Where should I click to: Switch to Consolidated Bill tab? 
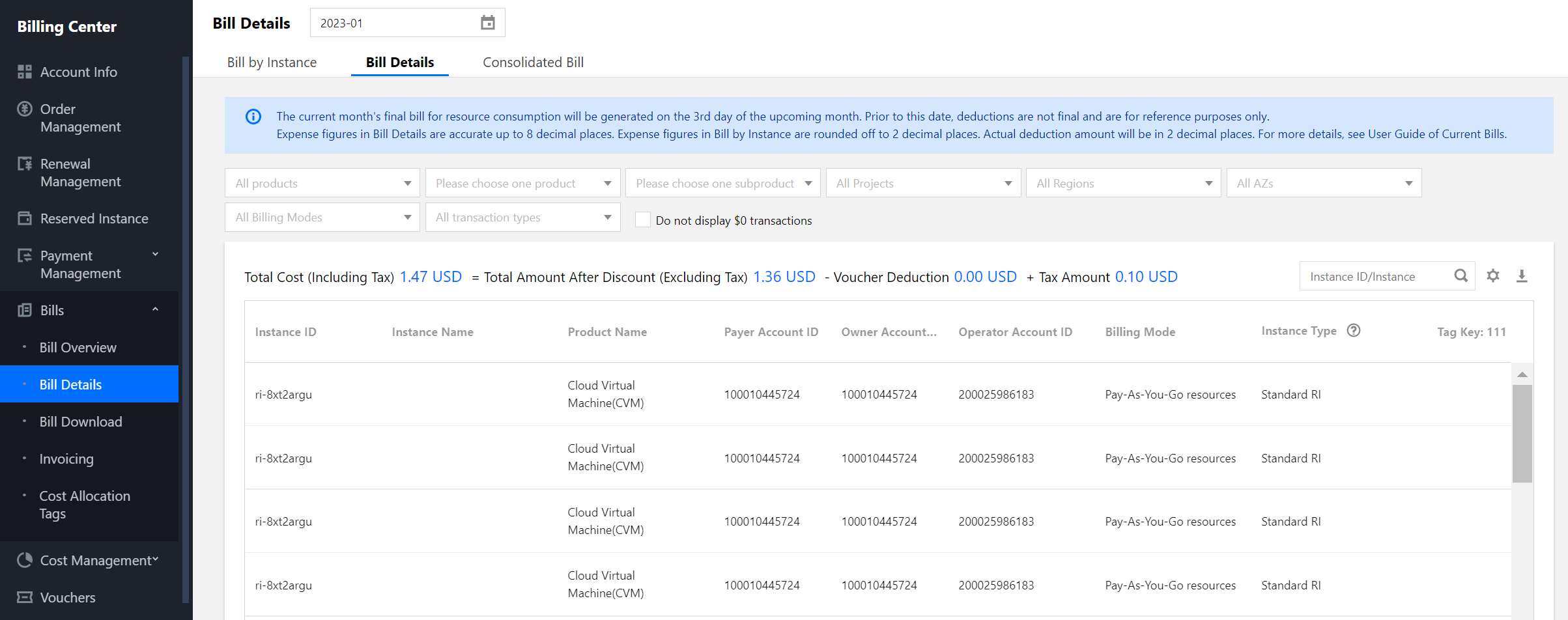point(533,63)
